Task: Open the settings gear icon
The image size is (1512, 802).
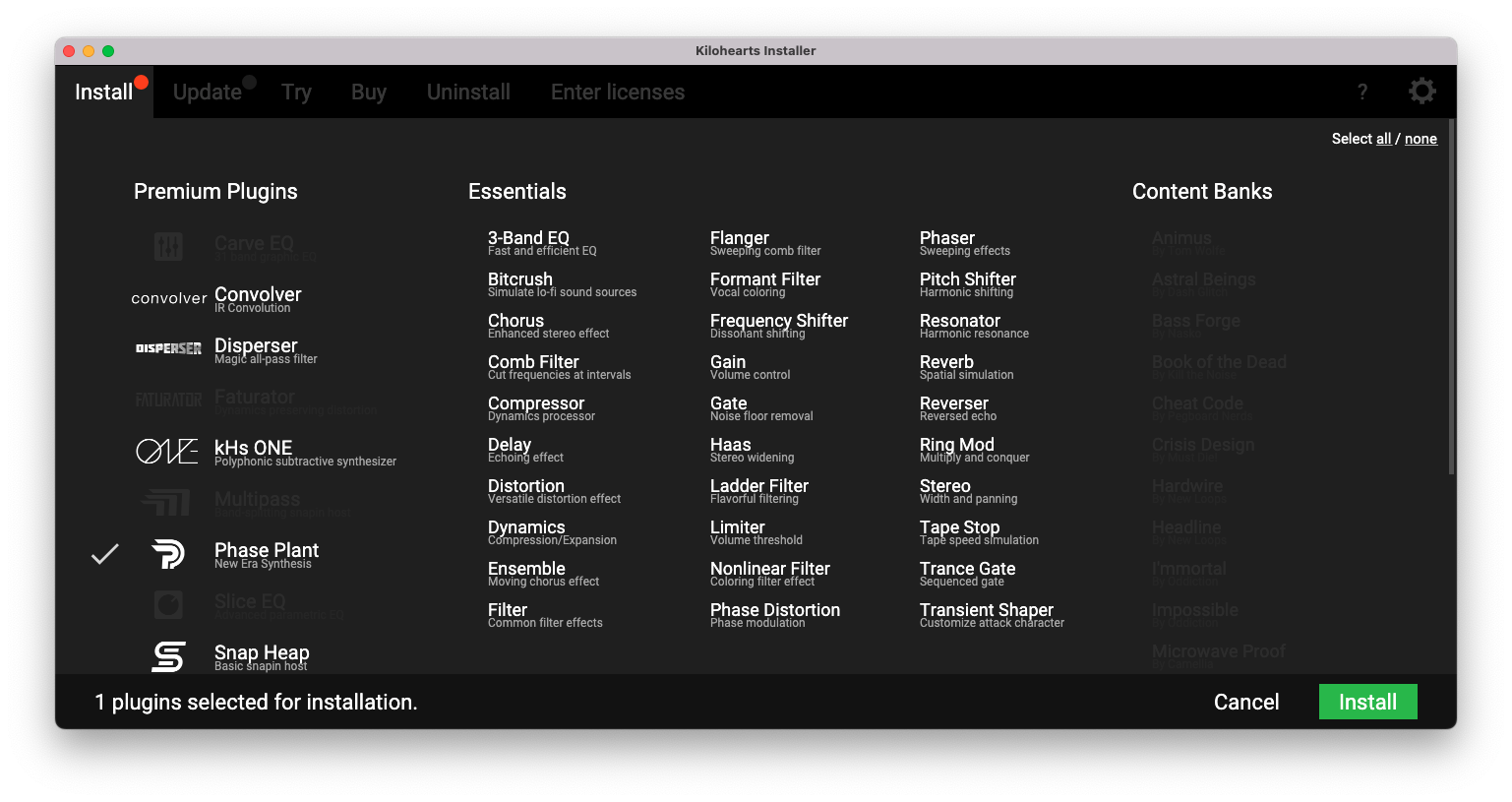Action: (x=1421, y=92)
